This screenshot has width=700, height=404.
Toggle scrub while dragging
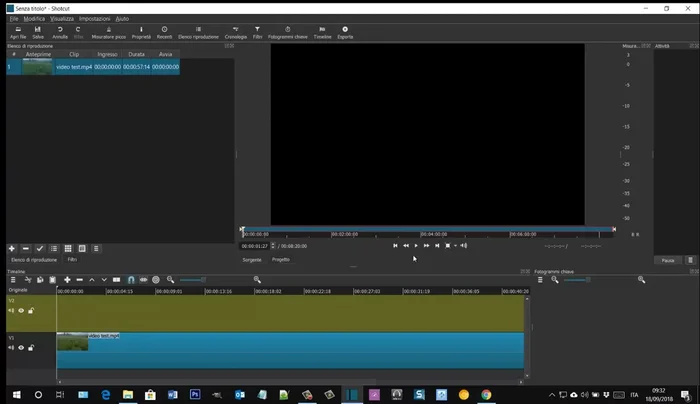coord(143,280)
